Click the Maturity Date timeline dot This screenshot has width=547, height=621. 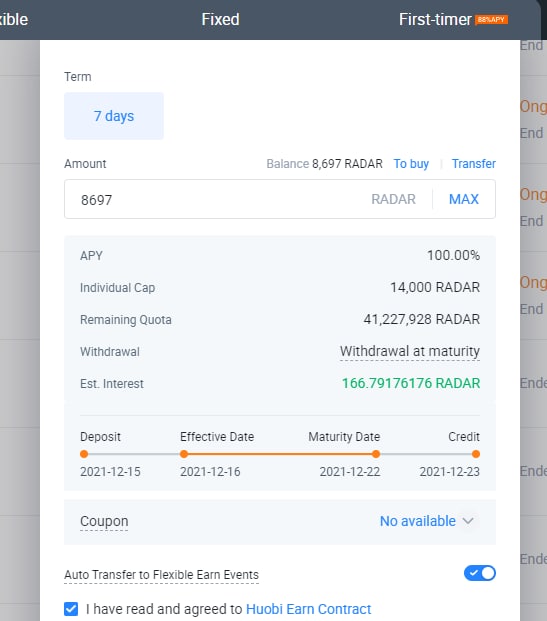[376, 454]
